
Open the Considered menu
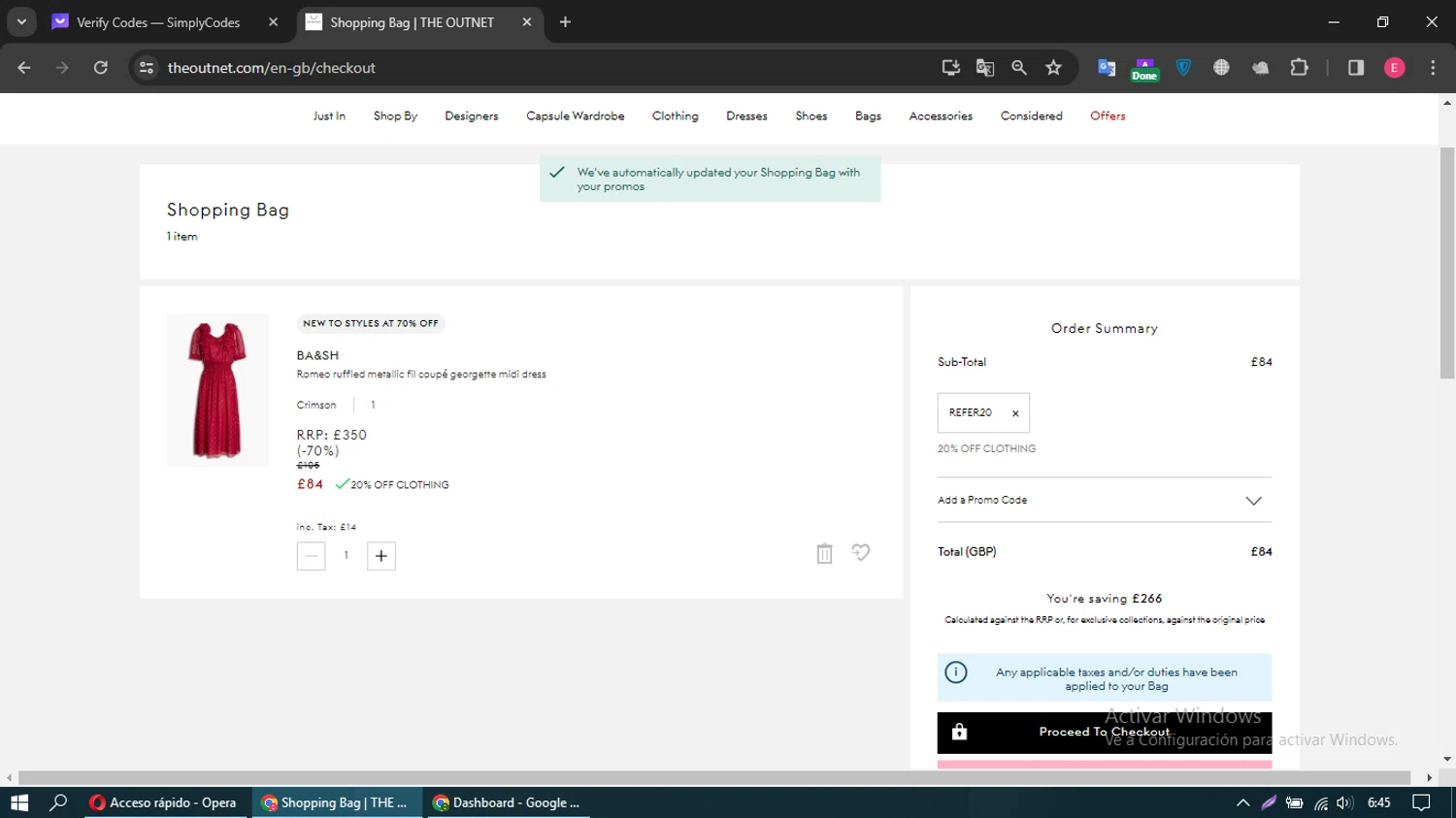tap(1032, 116)
